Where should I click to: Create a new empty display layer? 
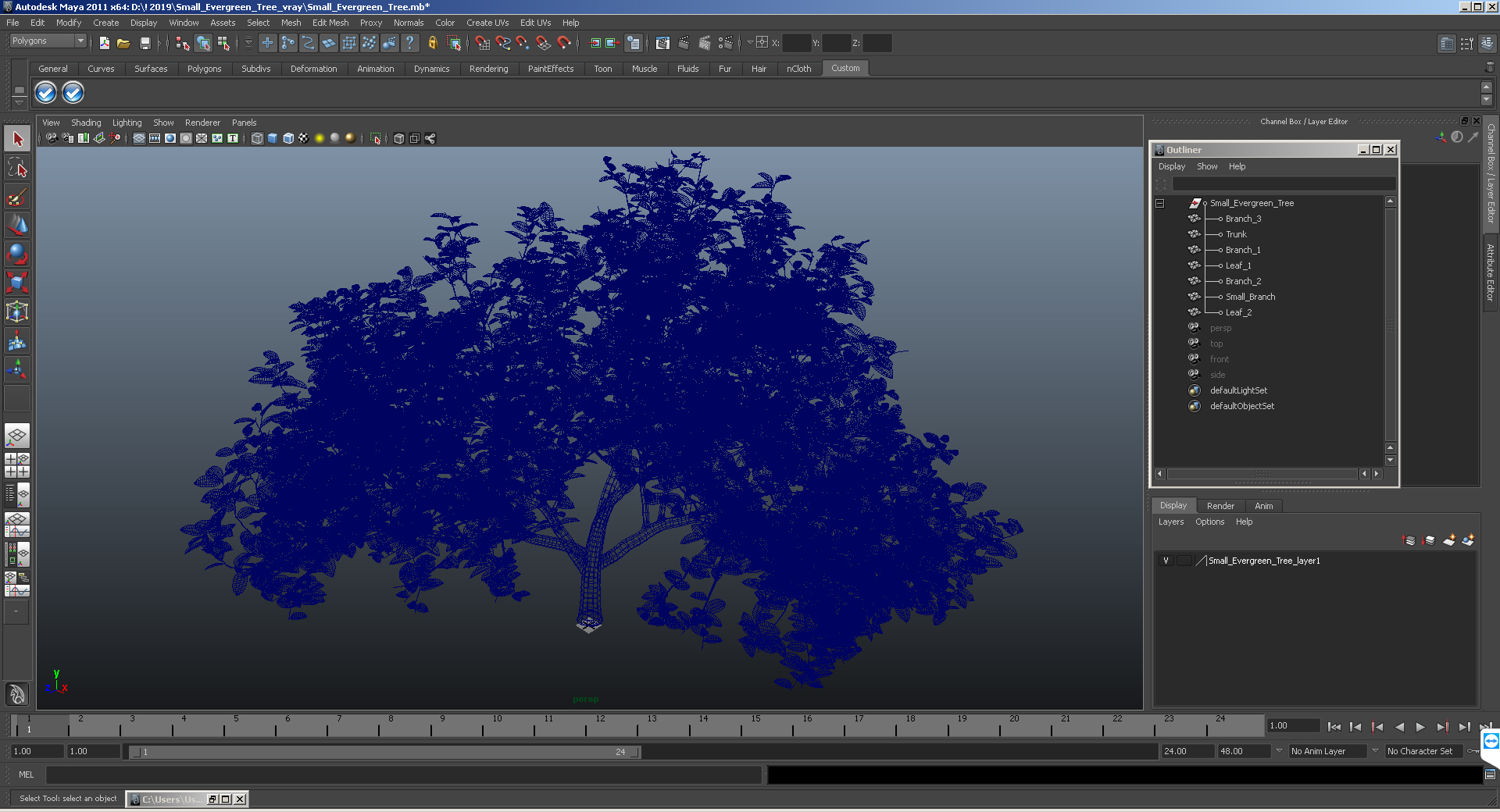[x=1449, y=540]
